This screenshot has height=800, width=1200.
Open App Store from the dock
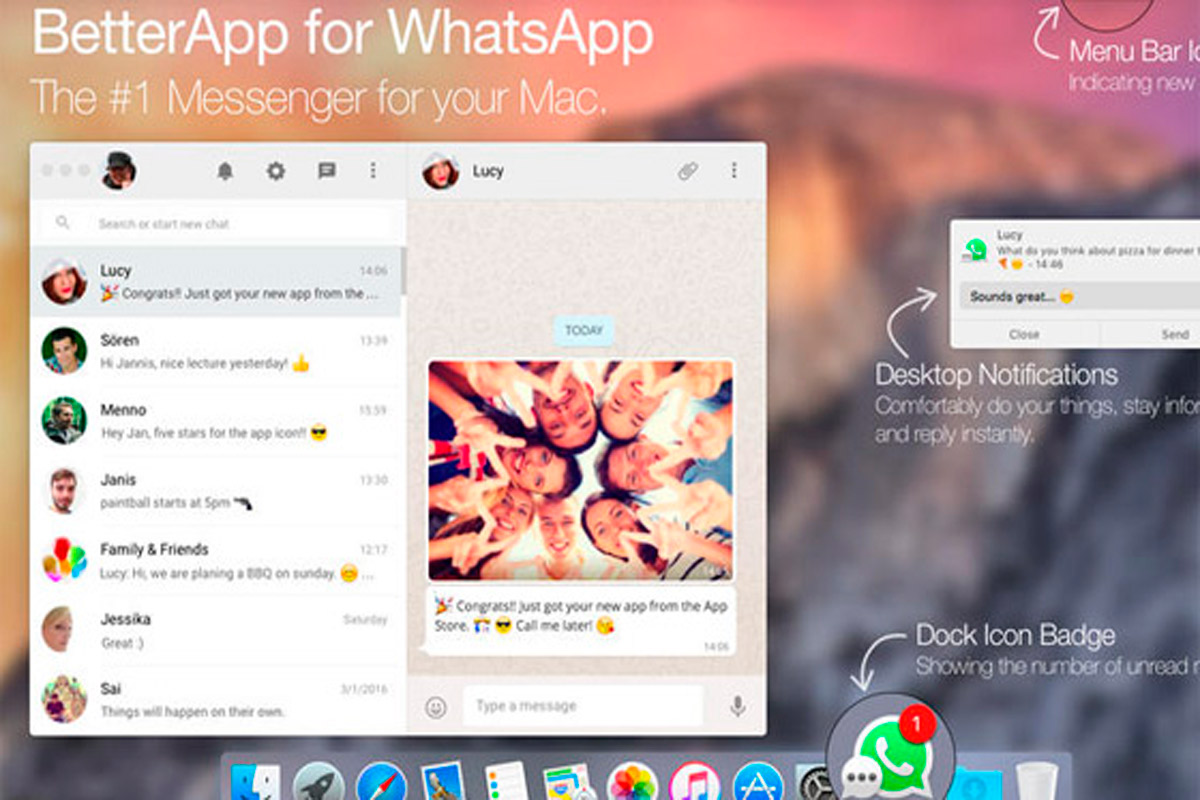(757, 782)
